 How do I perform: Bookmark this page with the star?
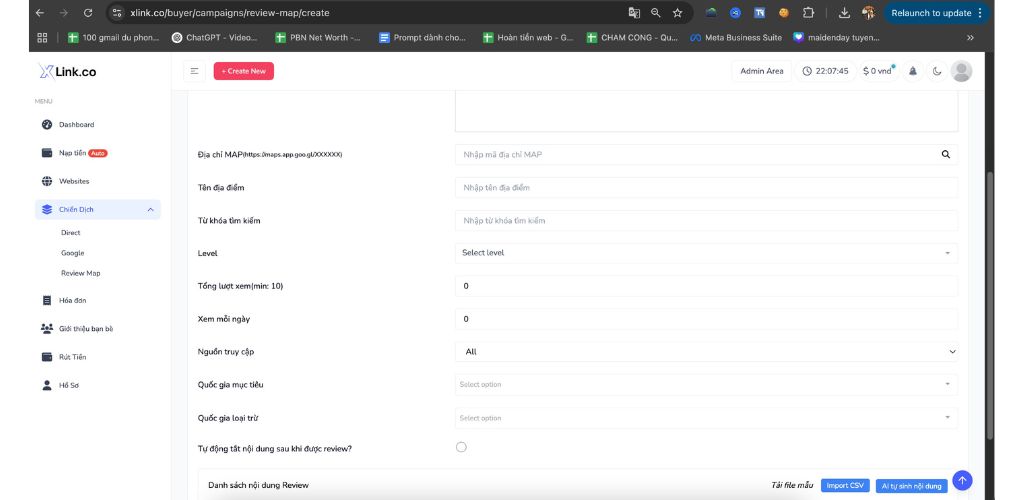677,12
